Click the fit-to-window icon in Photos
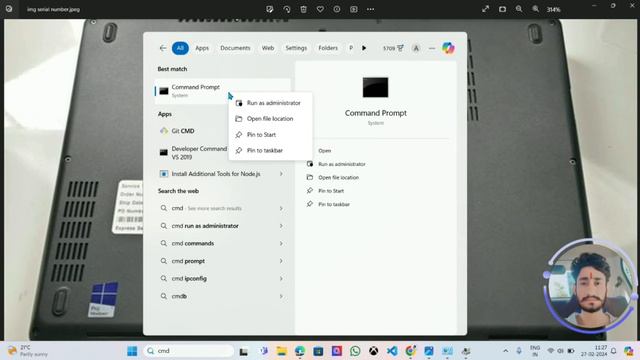This screenshot has height=360, width=640. click(x=502, y=9)
